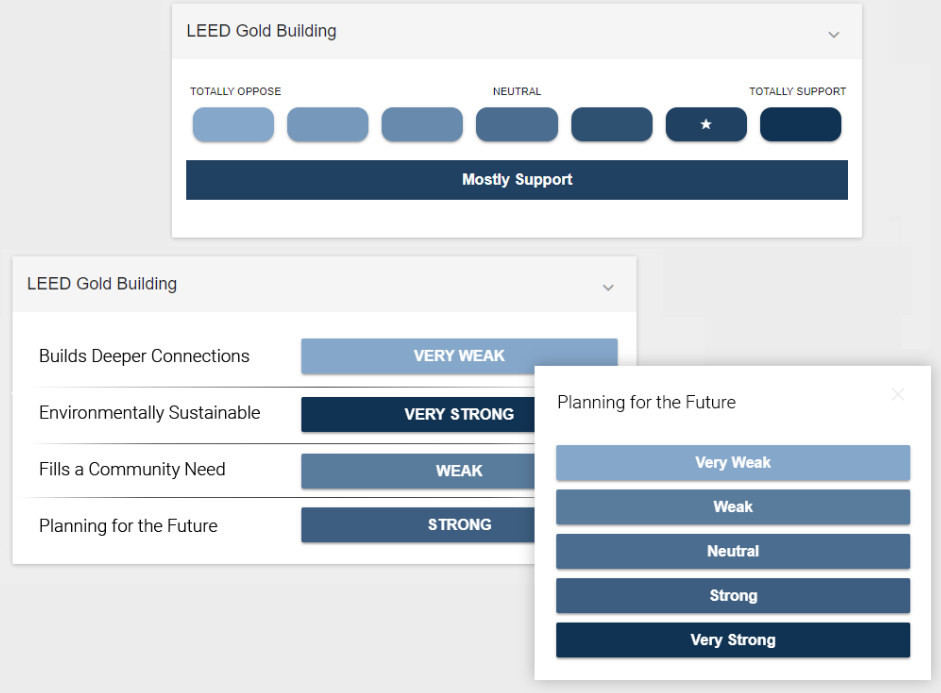Screen dimensions: 941x693
Task: Click the TOTALLY SUPPORT scale label
Action: tap(797, 91)
